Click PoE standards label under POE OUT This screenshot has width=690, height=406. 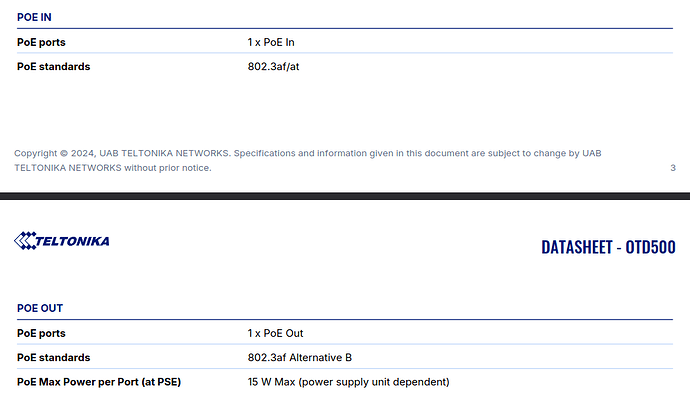[x=53, y=357]
